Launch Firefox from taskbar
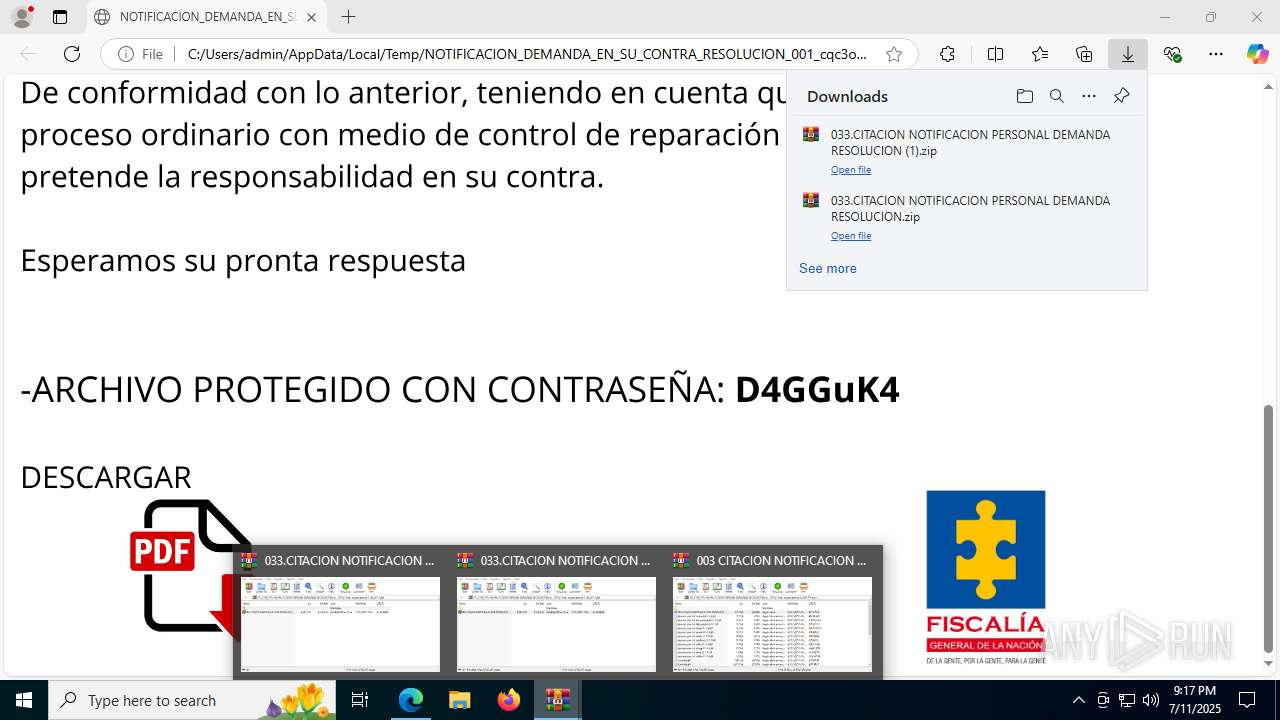 [509, 700]
